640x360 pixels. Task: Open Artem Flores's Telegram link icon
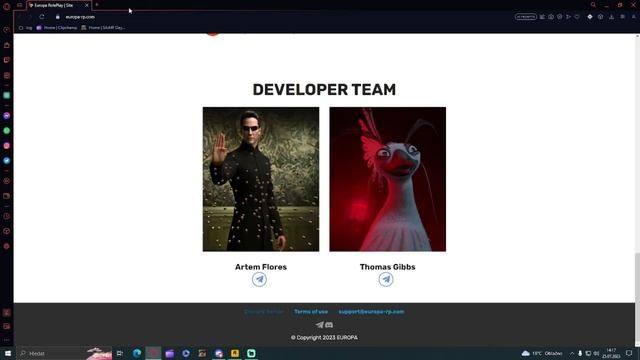click(x=259, y=280)
